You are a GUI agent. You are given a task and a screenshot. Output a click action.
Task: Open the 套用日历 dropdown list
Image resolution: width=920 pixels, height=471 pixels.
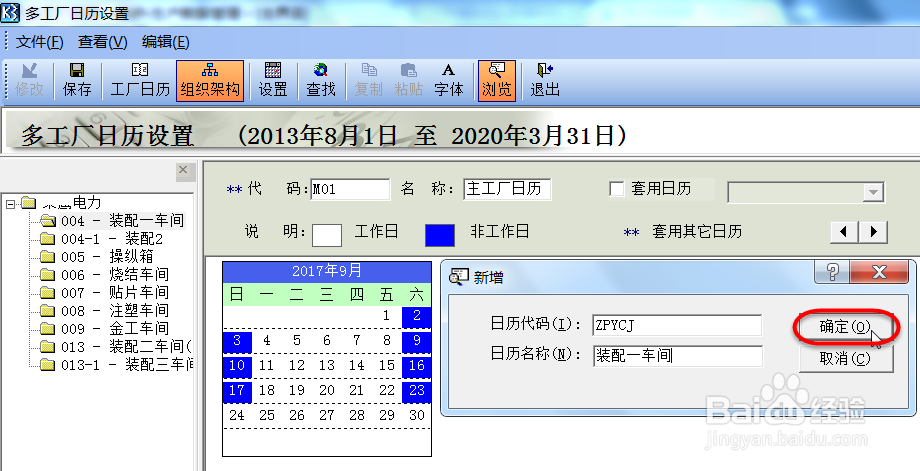pyautogui.click(x=874, y=192)
